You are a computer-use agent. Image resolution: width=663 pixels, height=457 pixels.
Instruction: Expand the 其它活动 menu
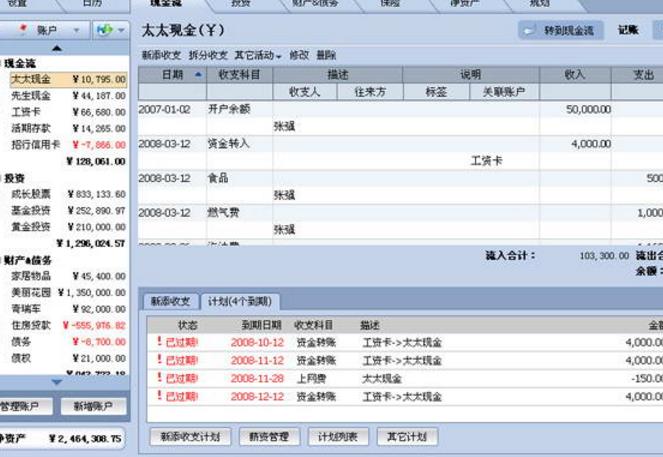pyautogui.click(x=258, y=55)
